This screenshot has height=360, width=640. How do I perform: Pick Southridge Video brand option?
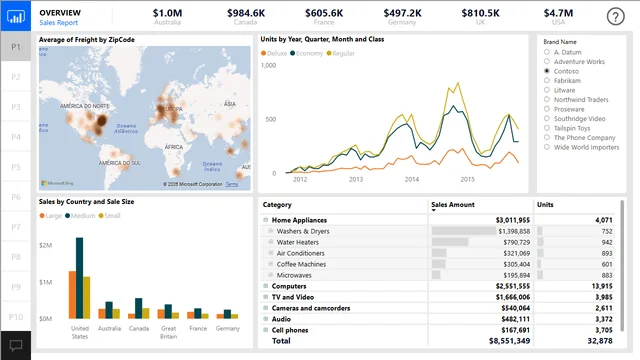click(x=547, y=118)
